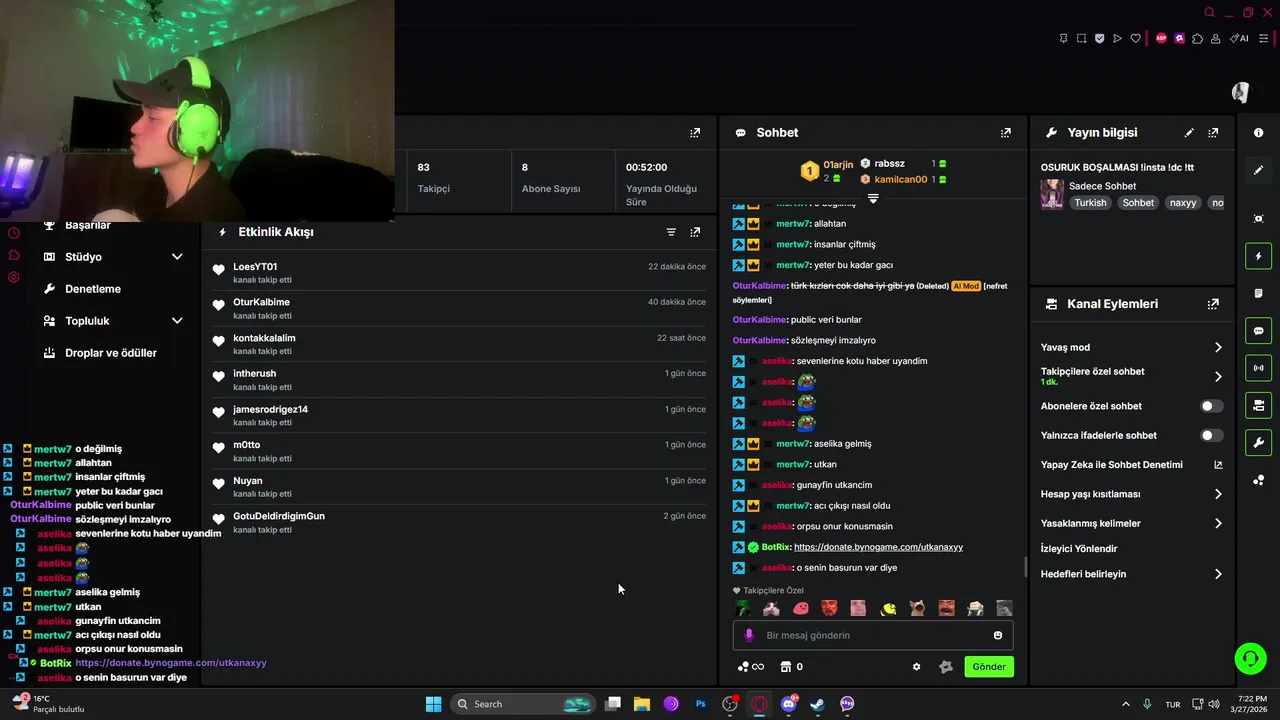Click the channel points icon below chat
The height and width of the screenshot is (720, 1280).
(750, 667)
